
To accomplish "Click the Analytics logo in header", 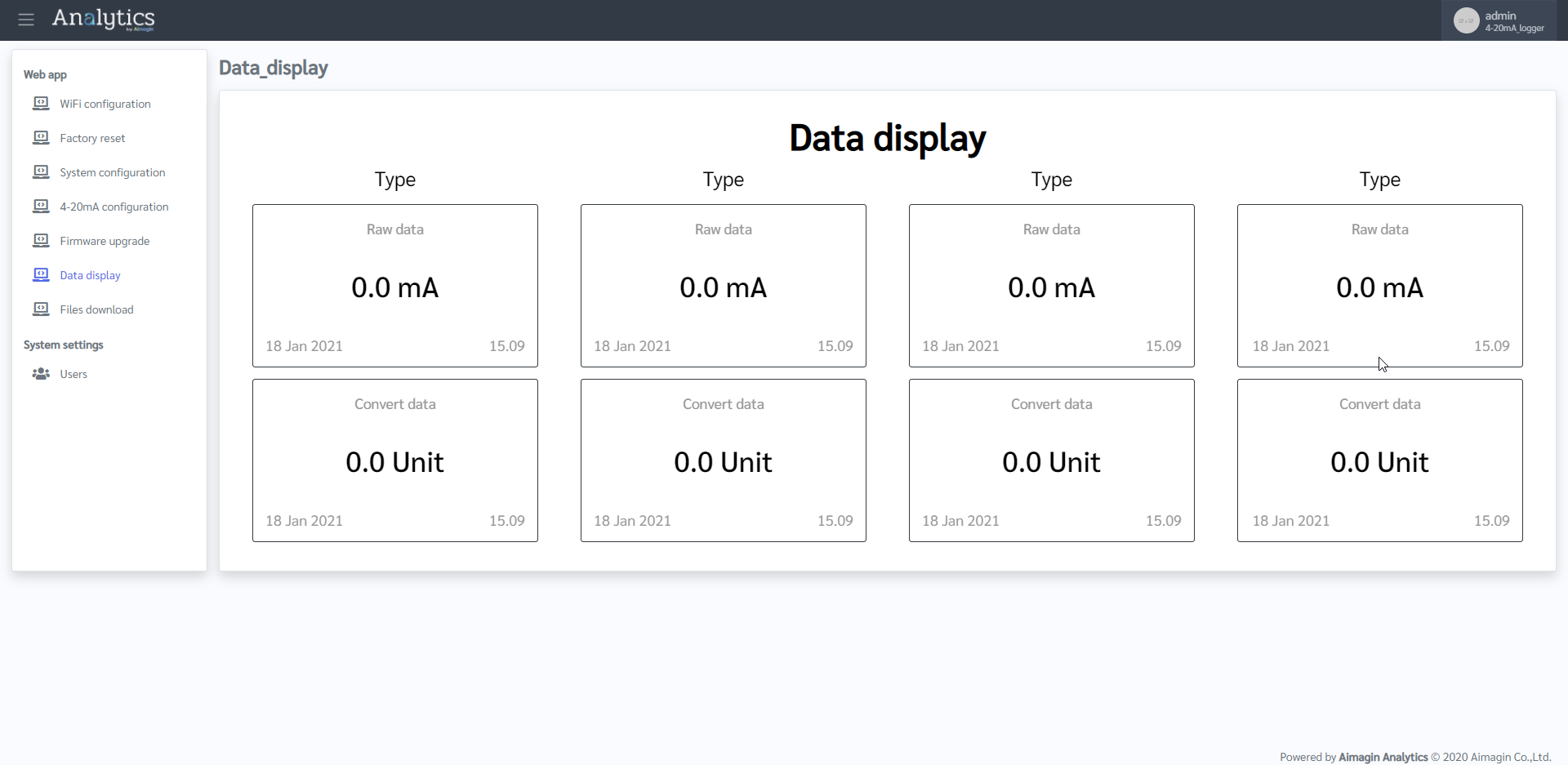I will tap(103, 19).
